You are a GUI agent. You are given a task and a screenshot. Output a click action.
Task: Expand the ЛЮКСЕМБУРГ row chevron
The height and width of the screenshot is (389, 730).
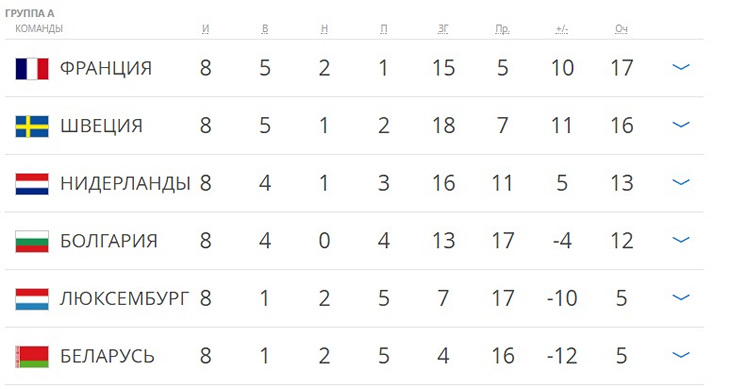pos(681,298)
